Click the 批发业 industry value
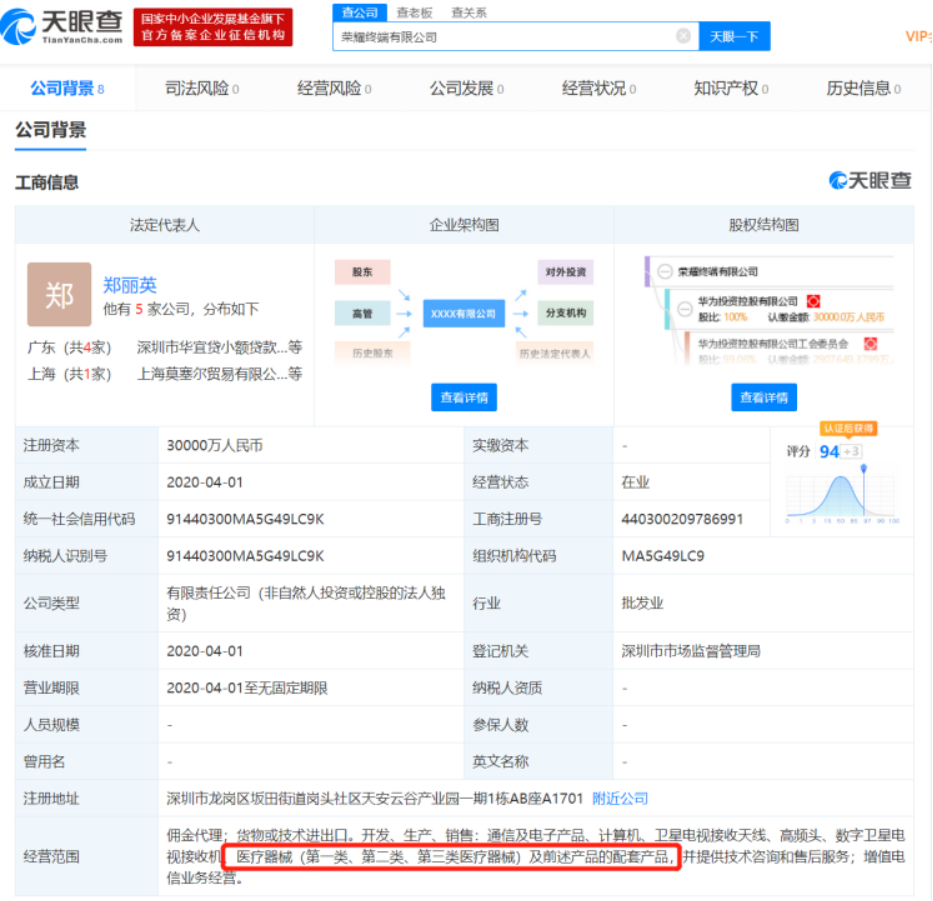Image resolution: width=933 pixels, height=901 pixels. [x=642, y=603]
